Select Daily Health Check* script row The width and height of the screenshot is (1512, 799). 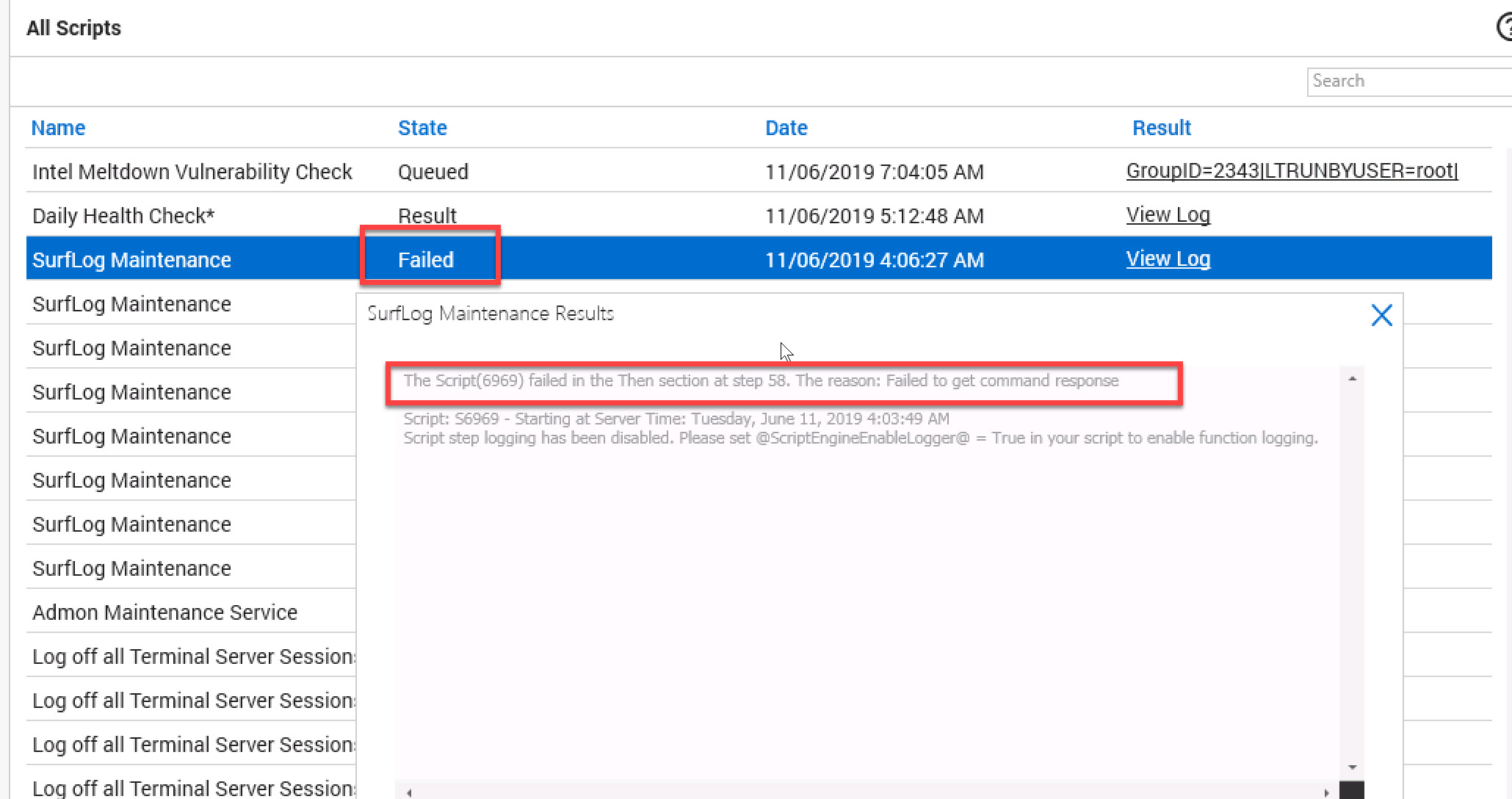[x=123, y=216]
